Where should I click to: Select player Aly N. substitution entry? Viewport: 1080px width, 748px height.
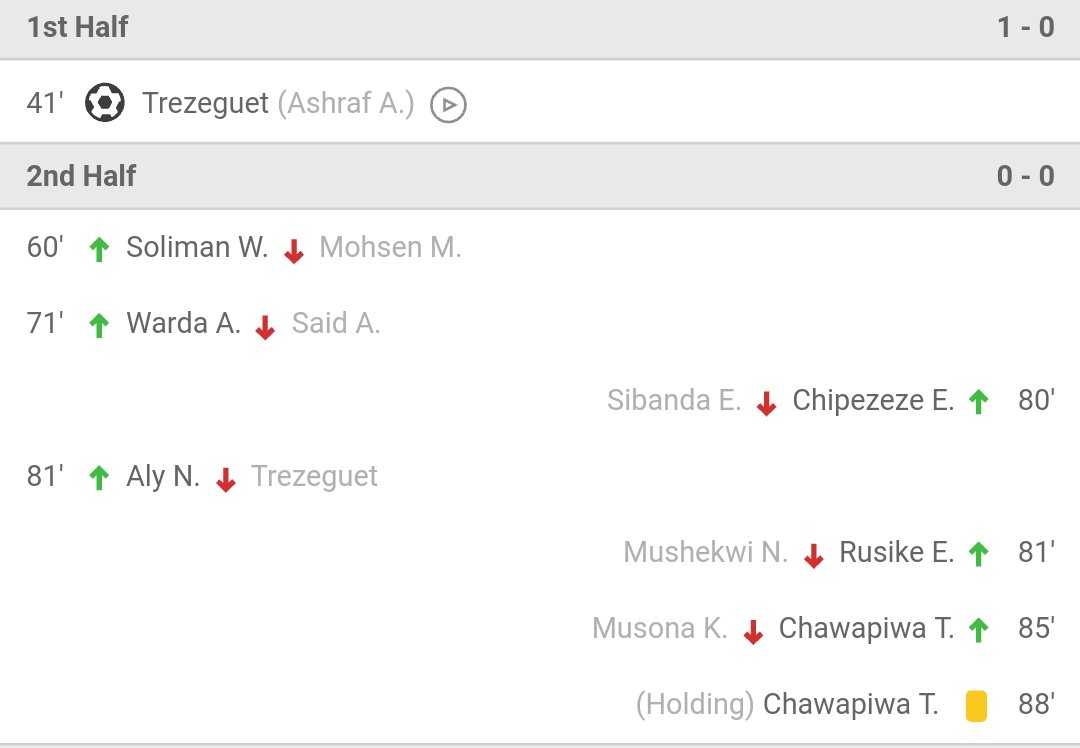pos(163,477)
